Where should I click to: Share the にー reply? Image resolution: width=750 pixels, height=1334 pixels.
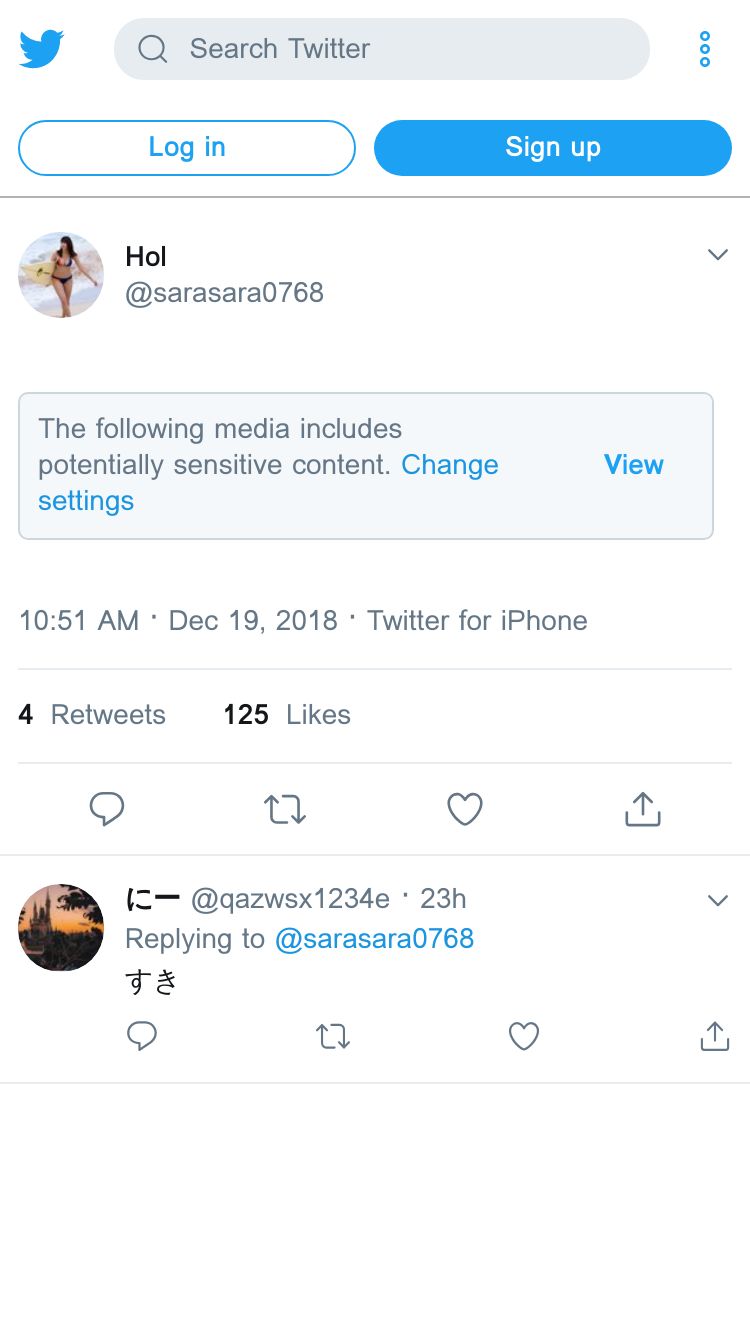pyautogui.click(x=714, y=1036)
